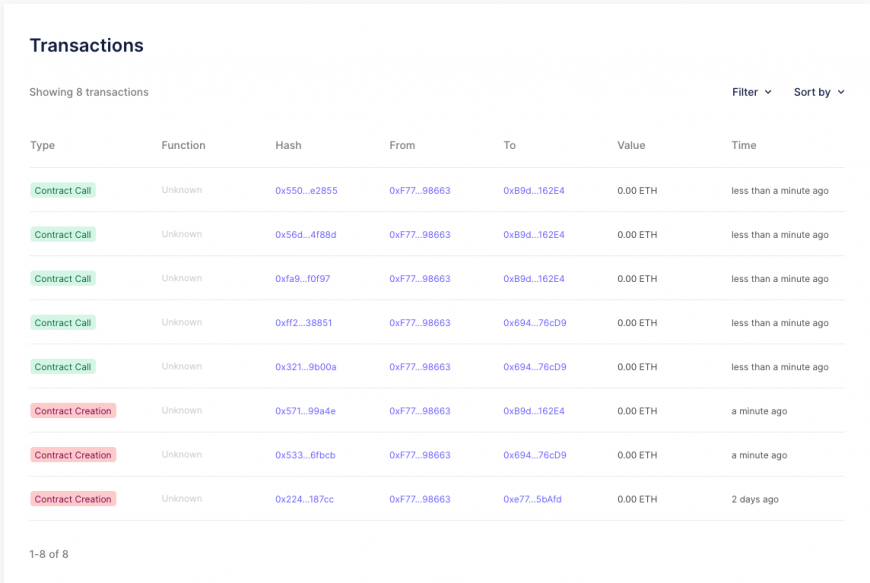Screen dimensions: 870x583
Task: Click transaction hash 0xfa9...f0f97
Action: (x=302, y=279)
